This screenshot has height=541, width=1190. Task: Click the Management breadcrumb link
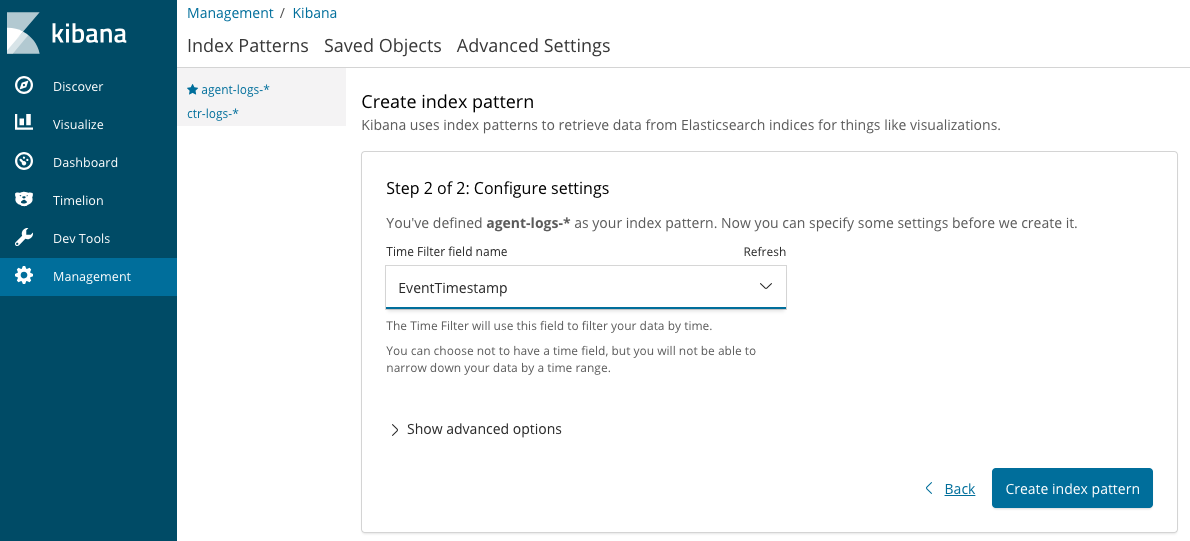click(230, 13)
